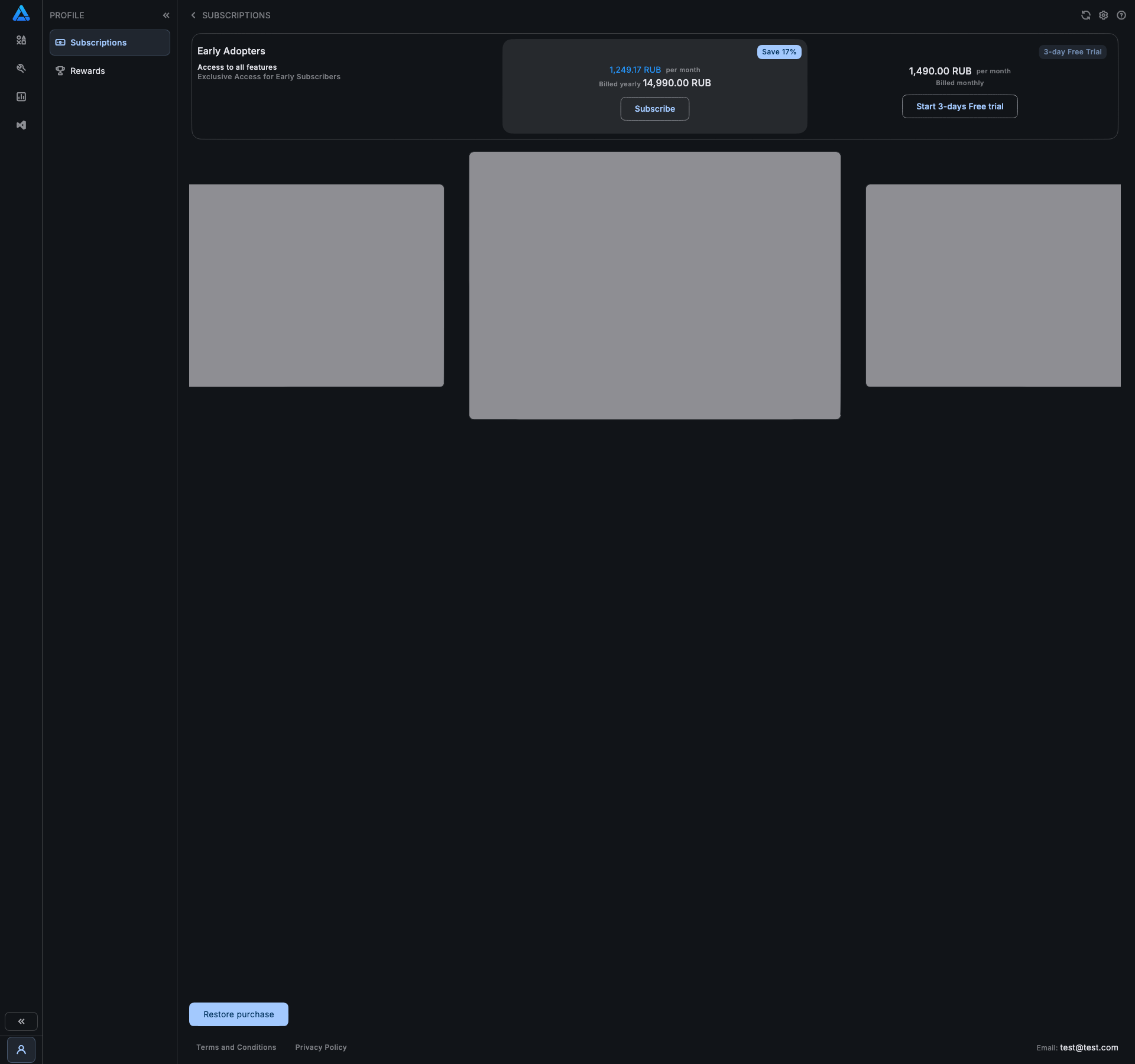Open the shapes icon in left rail
The image size is (1135, 1064).
tap(21, 40)
